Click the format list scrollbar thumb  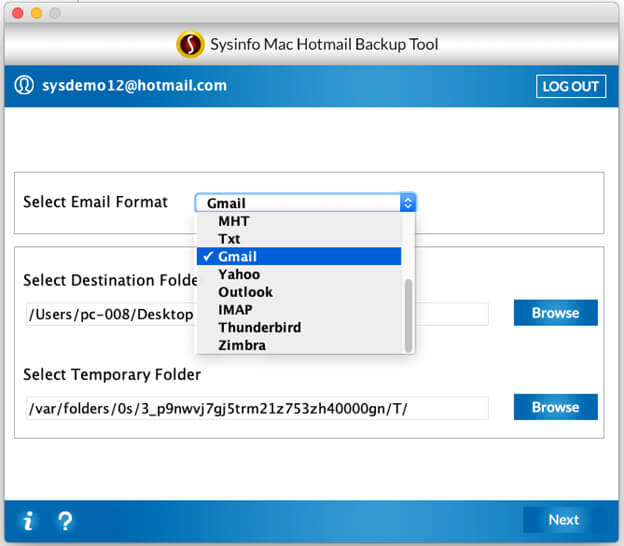coord(408,316)
